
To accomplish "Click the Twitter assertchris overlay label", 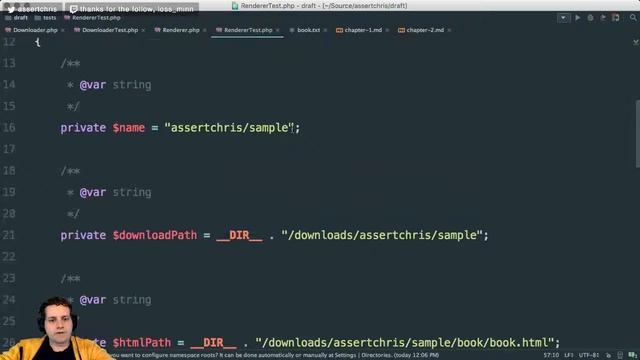I will [x=32, y=9].
